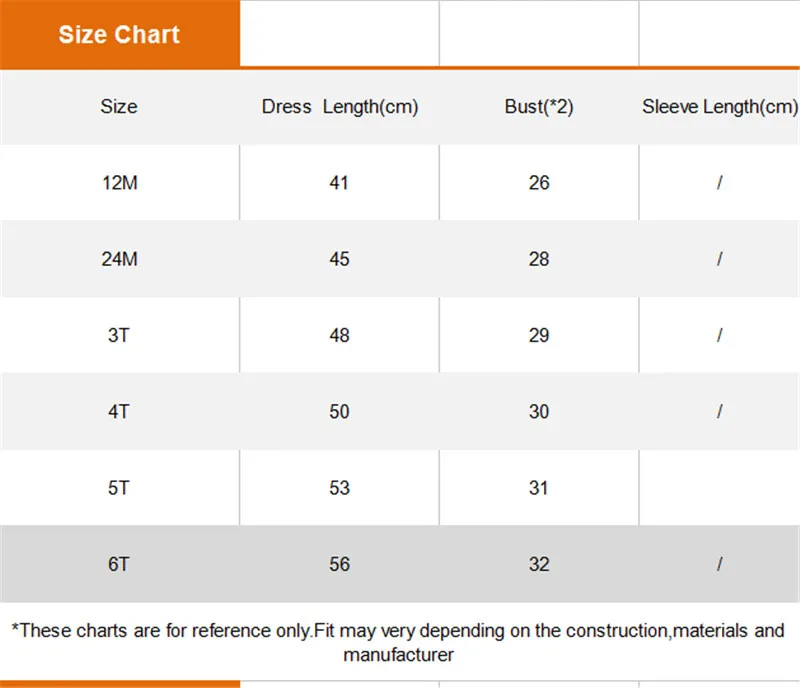Screen dimensions: 800x688
Task: Select the 4T size cell
Action: coord(119,411)
